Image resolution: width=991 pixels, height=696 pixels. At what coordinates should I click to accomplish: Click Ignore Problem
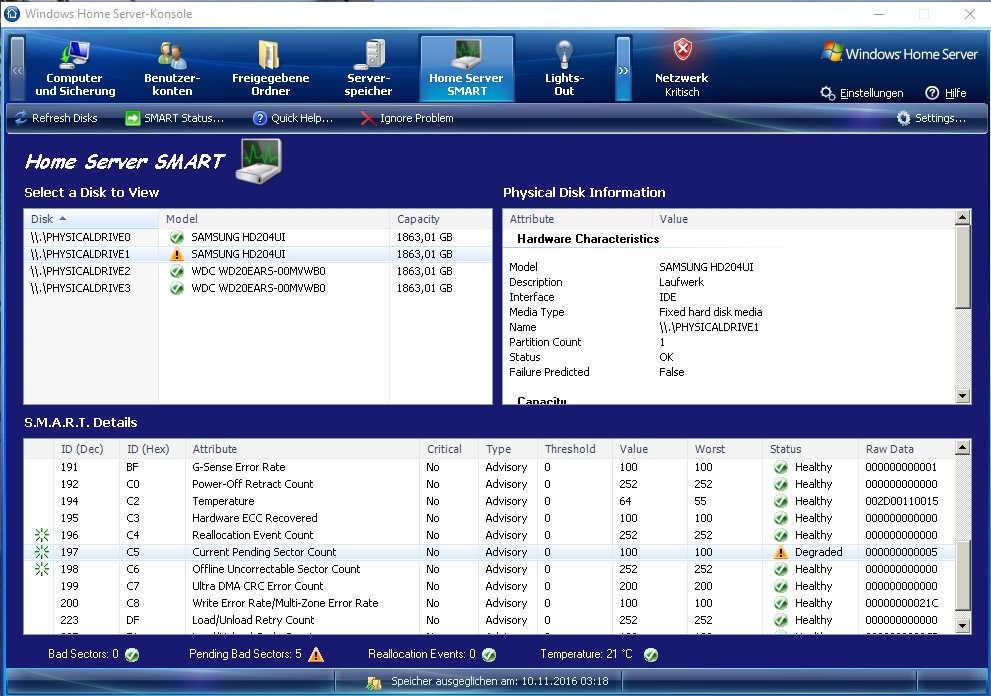click(407, 118)
